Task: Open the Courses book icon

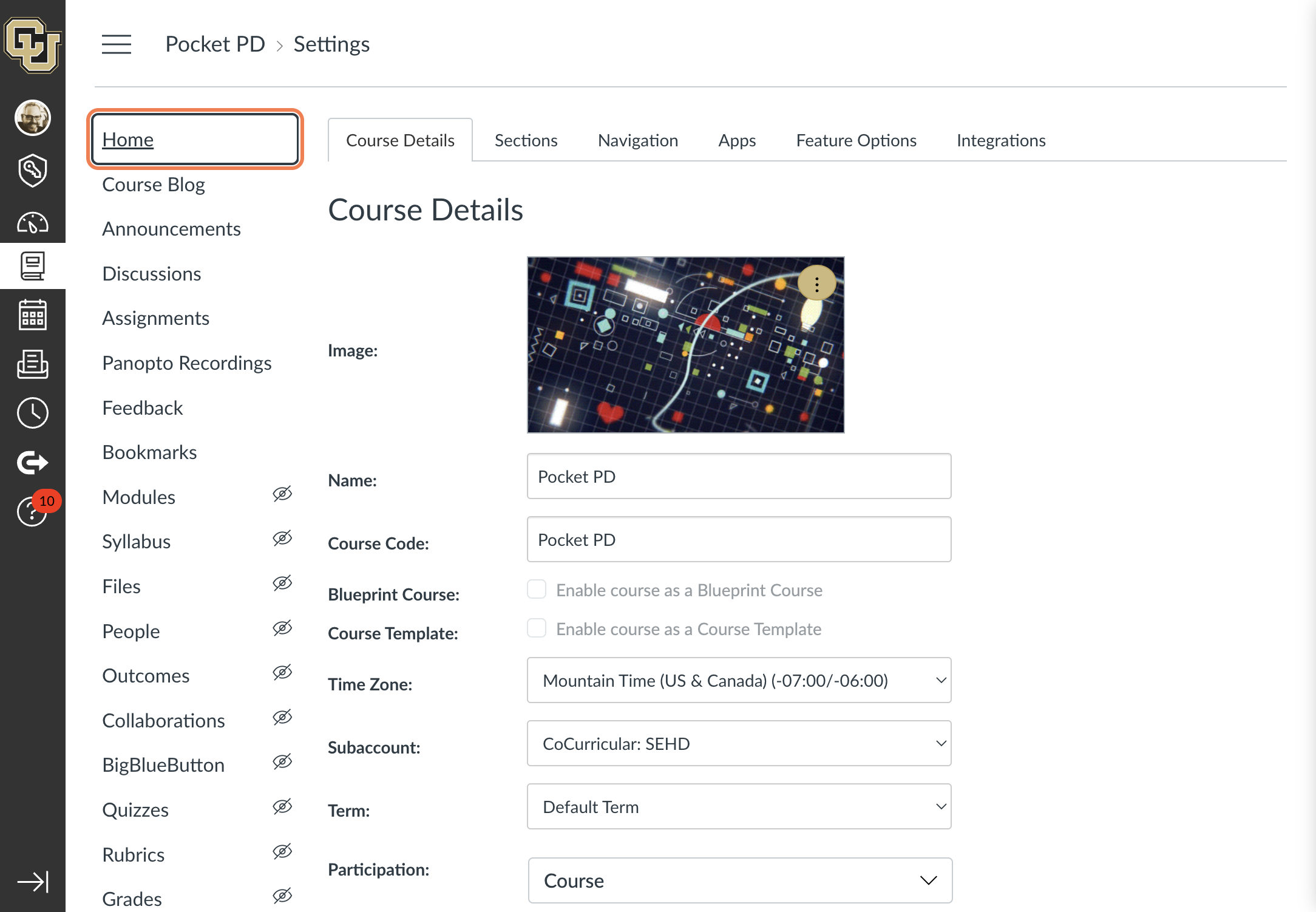Action: (33, 266)
